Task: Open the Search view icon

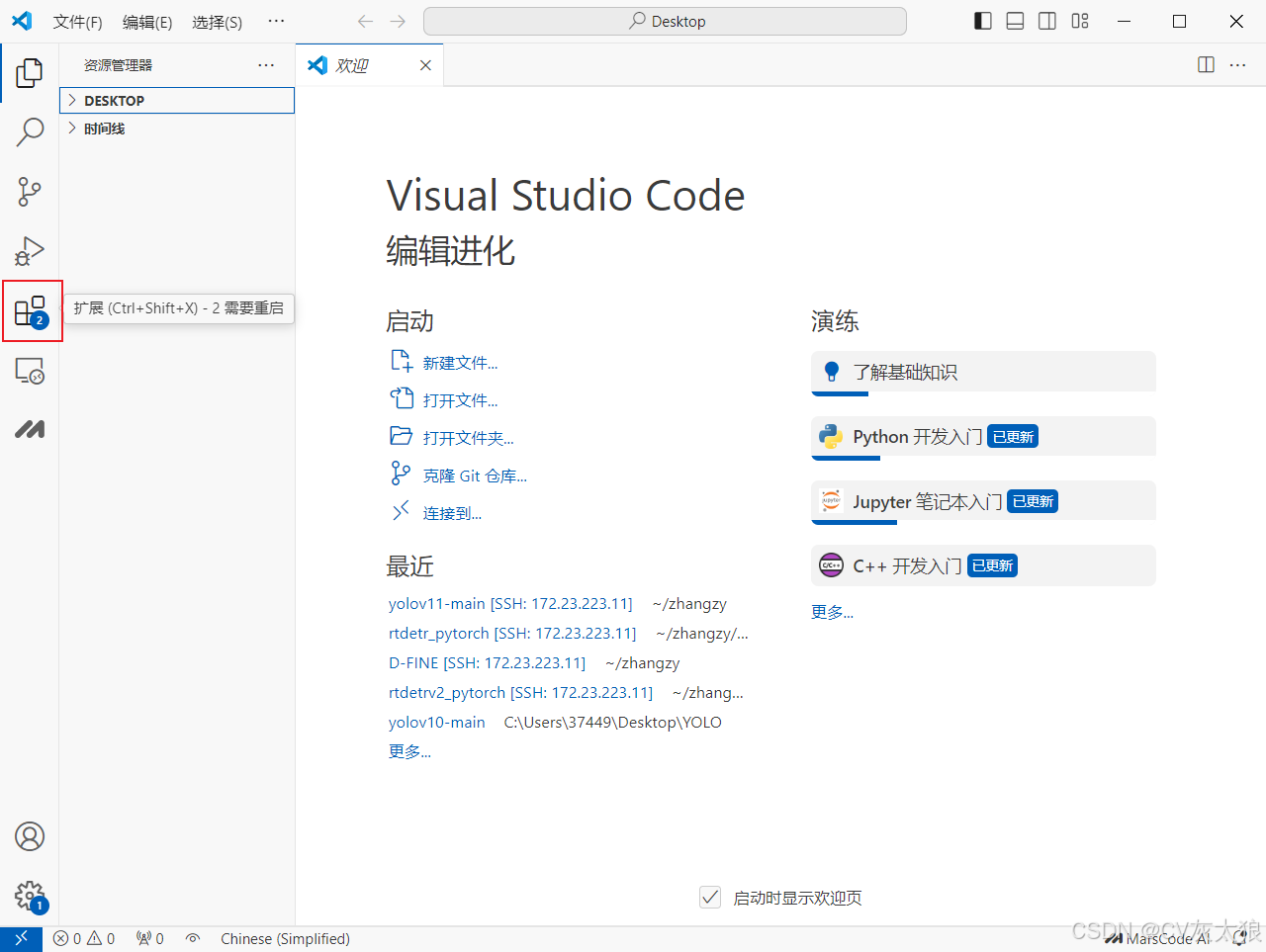Action: tap(30, 131)
